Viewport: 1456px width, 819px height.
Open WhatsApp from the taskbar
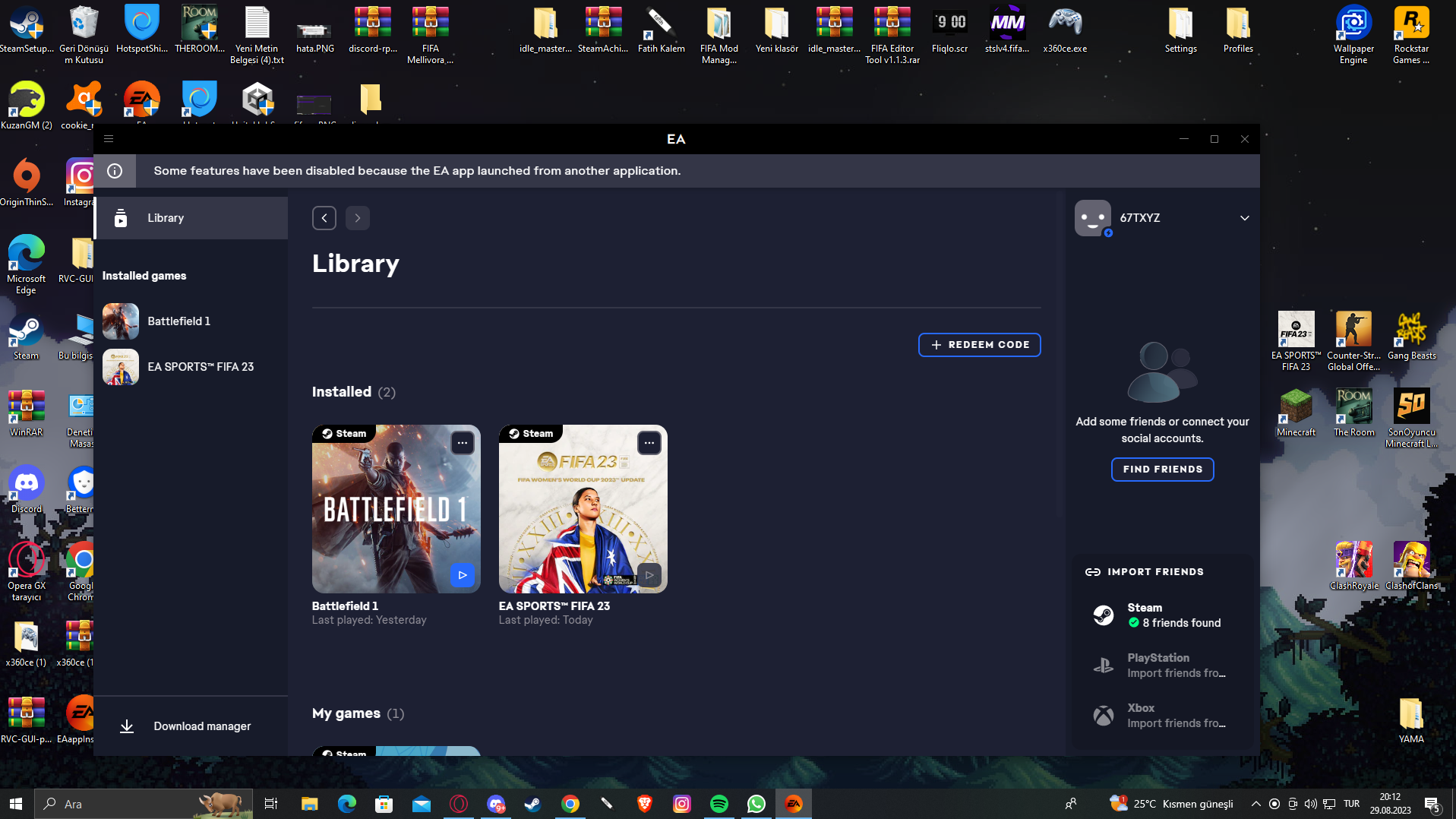(x=756, y=804)
